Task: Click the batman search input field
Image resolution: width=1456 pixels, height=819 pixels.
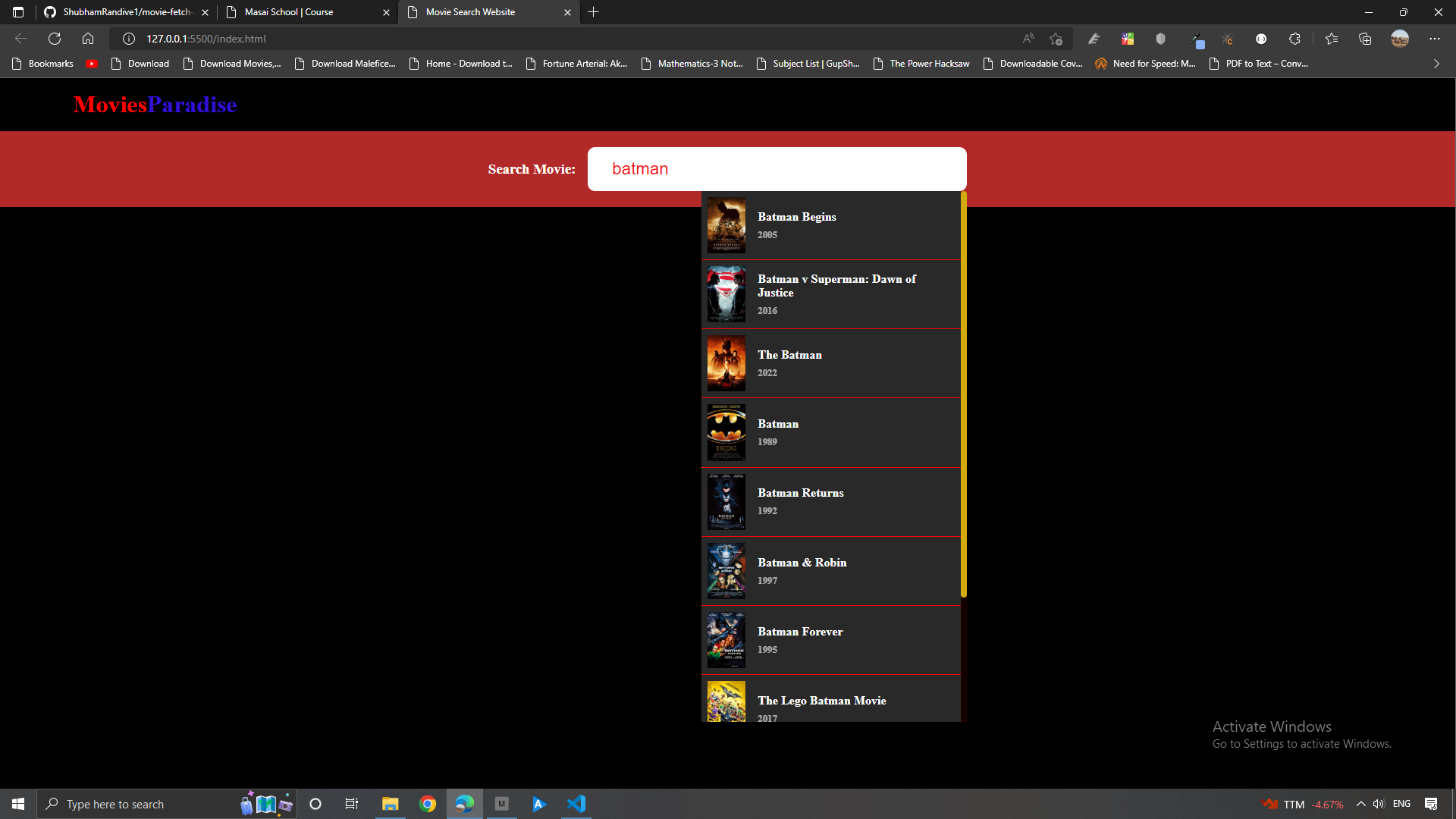Action: click(777, 168)
